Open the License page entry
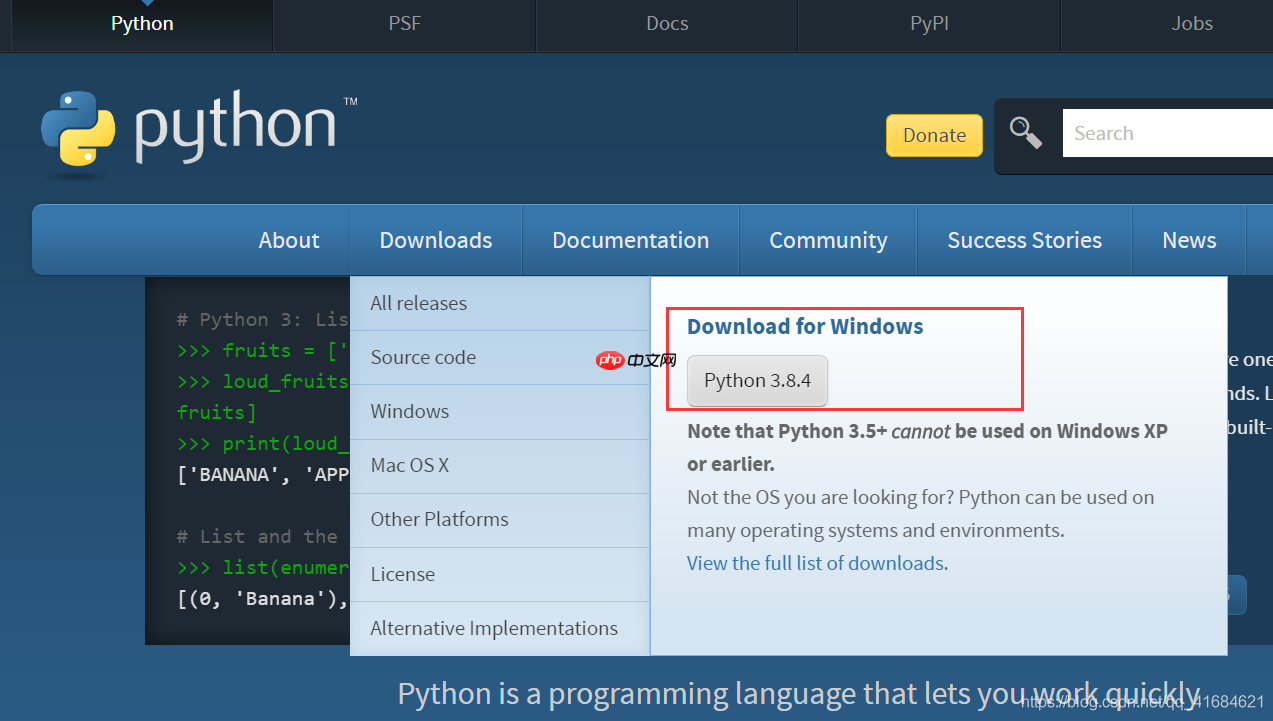The height and width of the screenshot is (721, 1273). pyautogui.click(x=402, y=574)
